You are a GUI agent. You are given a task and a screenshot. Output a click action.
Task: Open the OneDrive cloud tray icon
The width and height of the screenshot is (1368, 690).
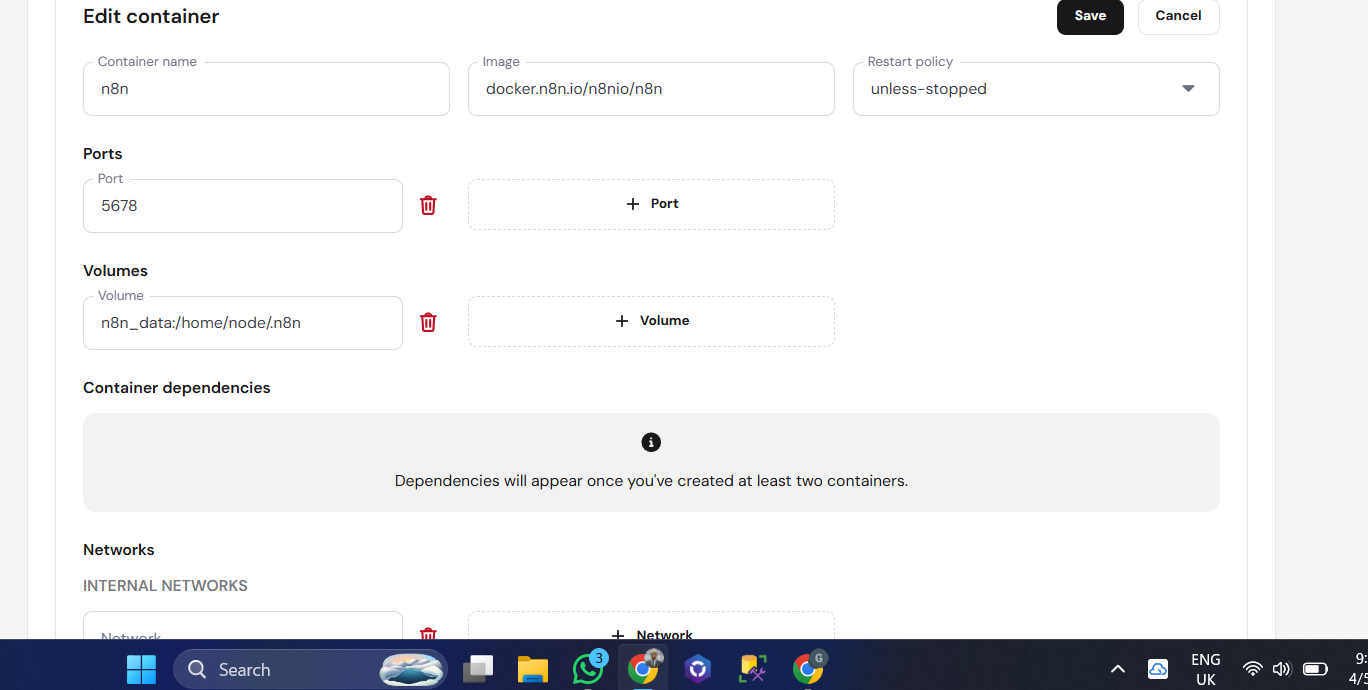point(1157,669)
